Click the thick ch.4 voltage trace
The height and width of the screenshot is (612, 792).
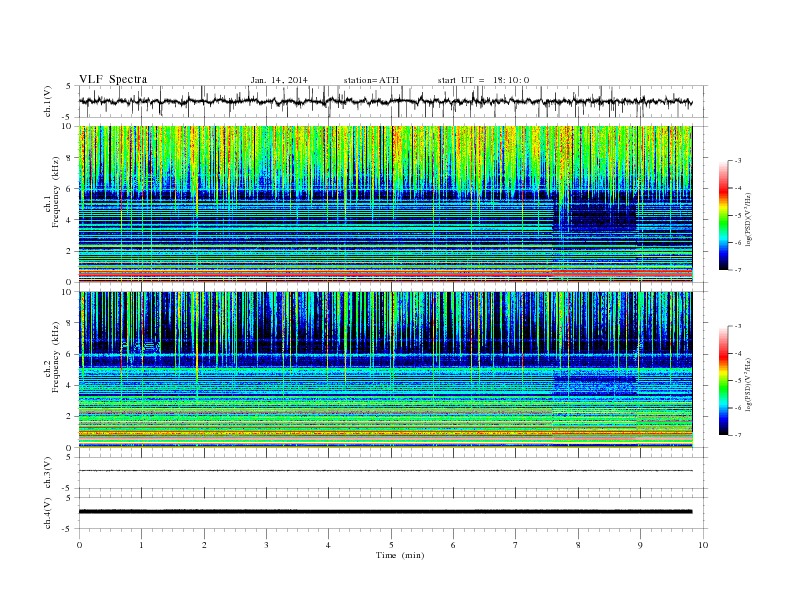click(x=385, y=512)
